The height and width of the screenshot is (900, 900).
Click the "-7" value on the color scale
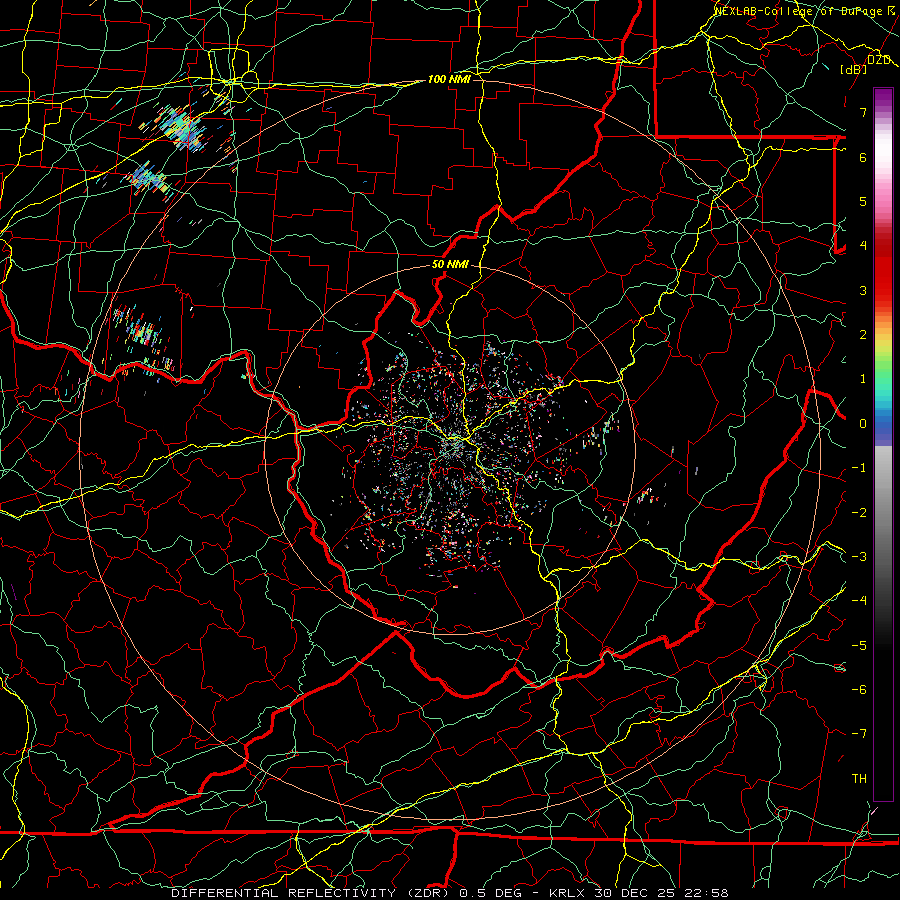[859, 734]
